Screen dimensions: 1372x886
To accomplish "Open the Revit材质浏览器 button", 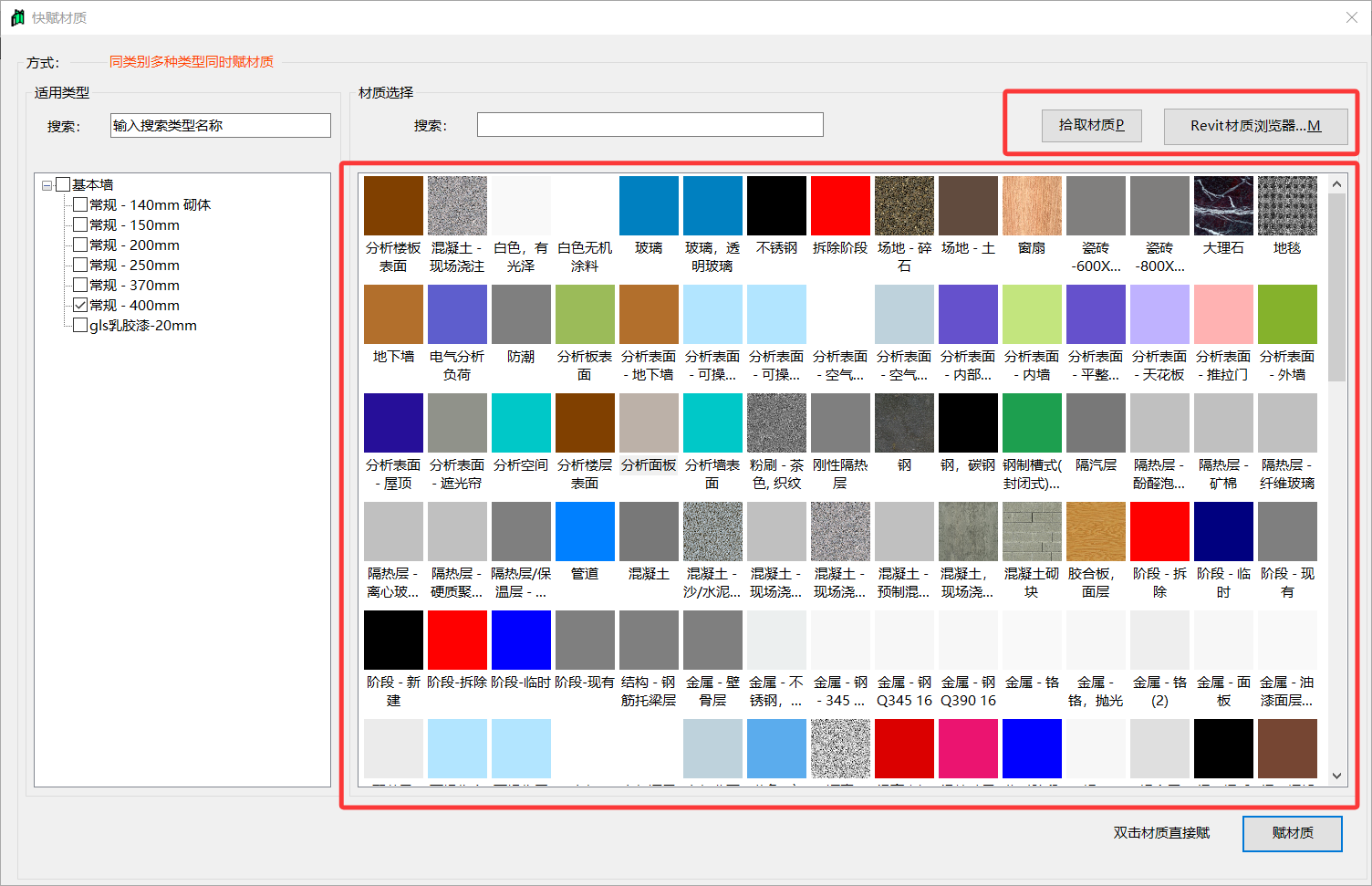I will tap(1255, 126).
